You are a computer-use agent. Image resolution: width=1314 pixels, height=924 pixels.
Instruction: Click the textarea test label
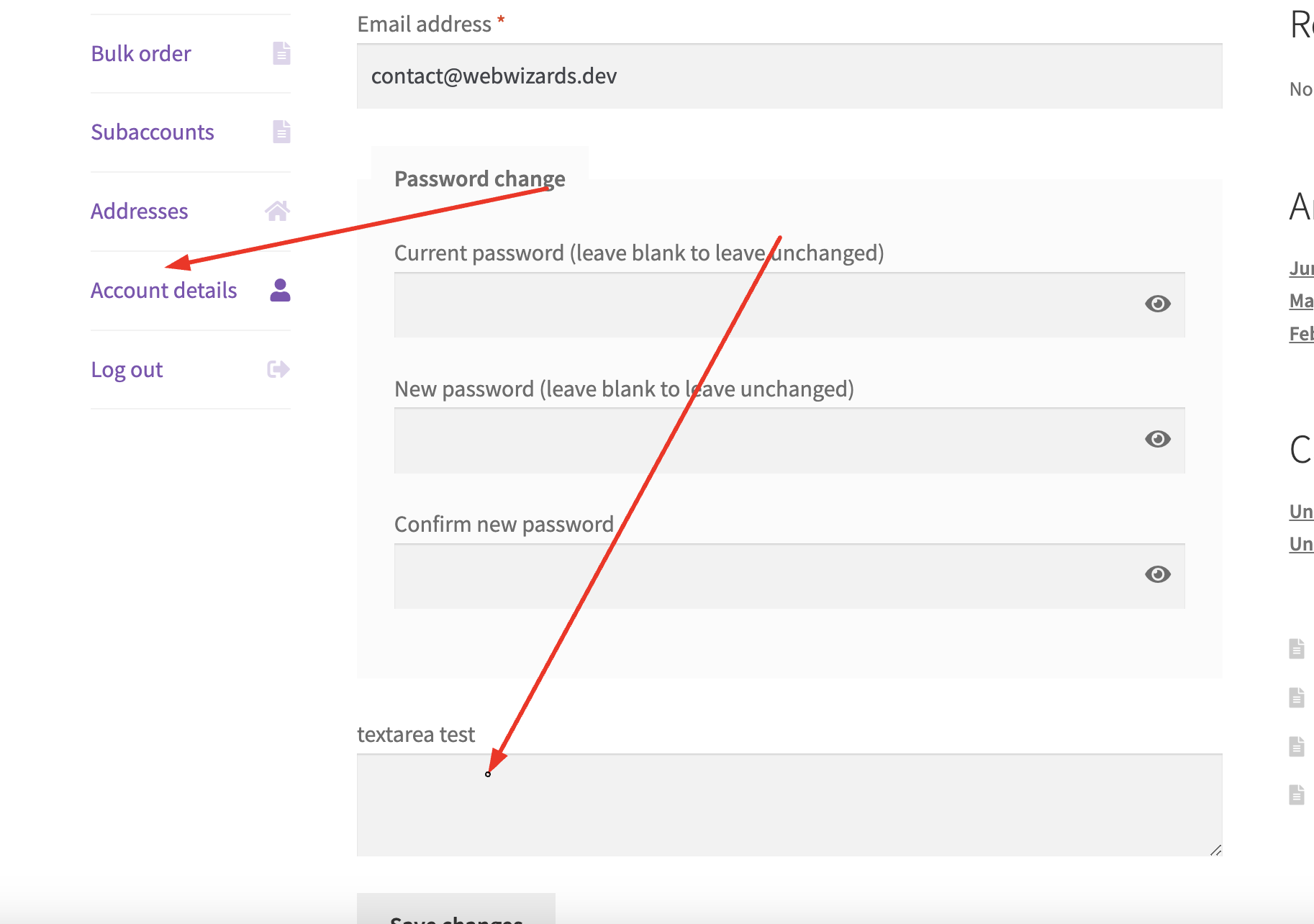coord(416,735)
